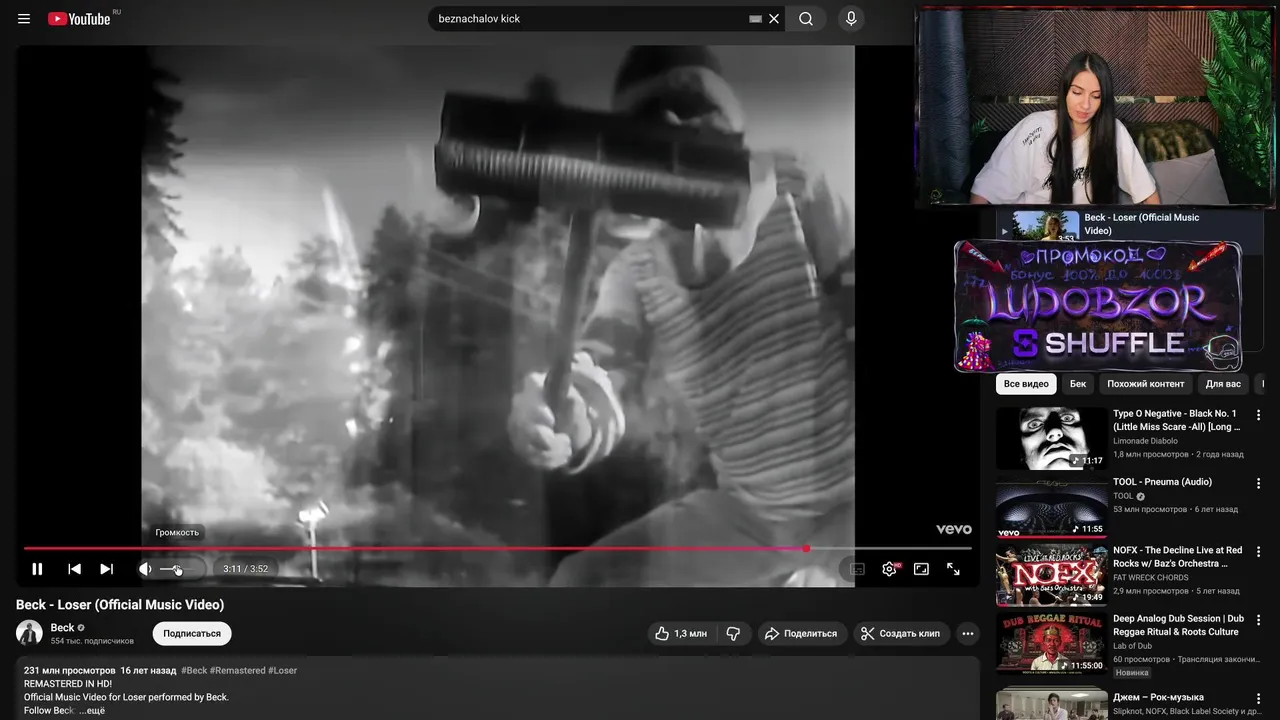Open Deep Analog Dub Session title
Viewport: 1280px width, 720px height.
pyautogui.click(x=1178, y=625)
